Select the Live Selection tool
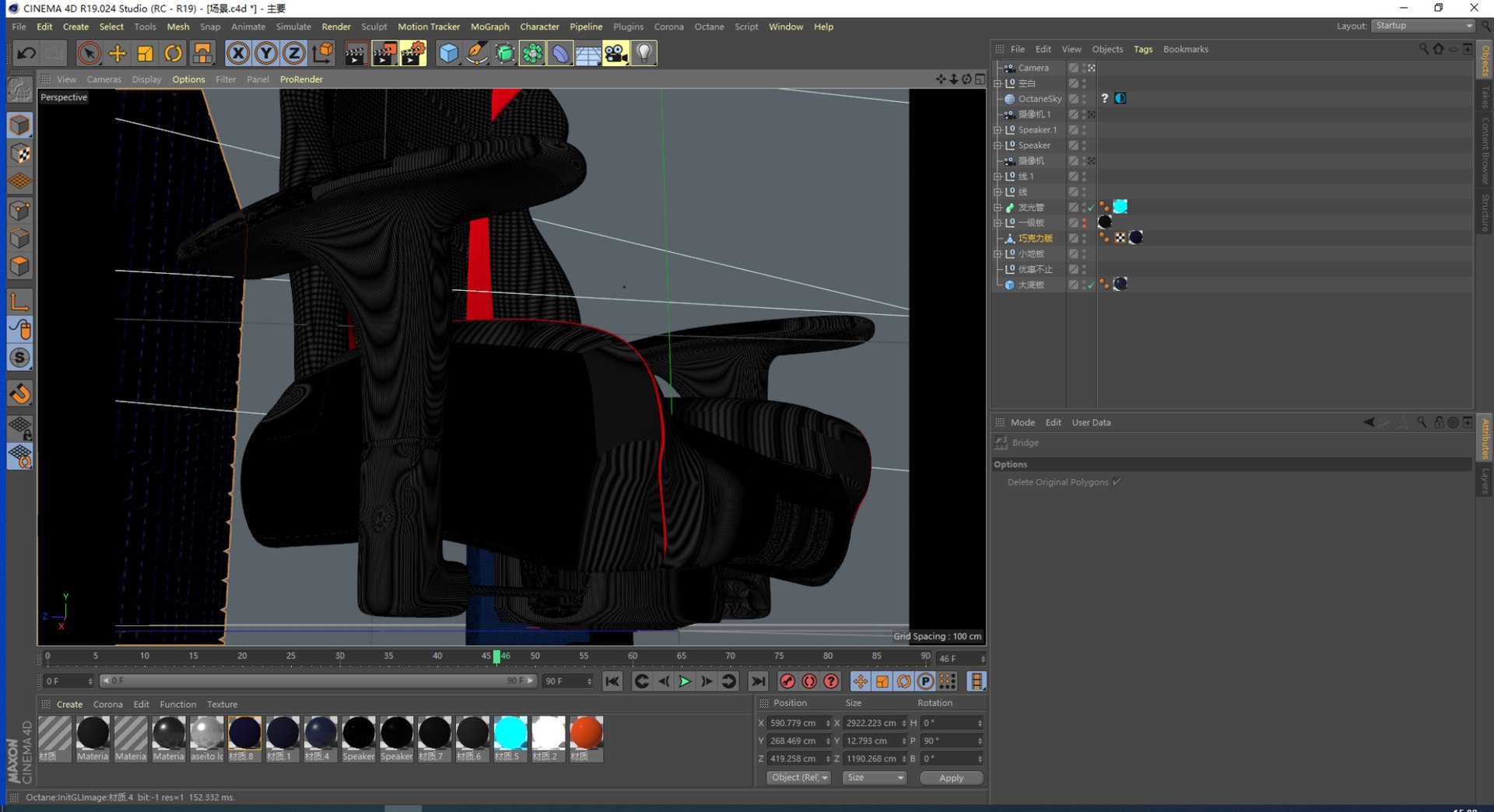1494x812 pixels. pos(89,53)
